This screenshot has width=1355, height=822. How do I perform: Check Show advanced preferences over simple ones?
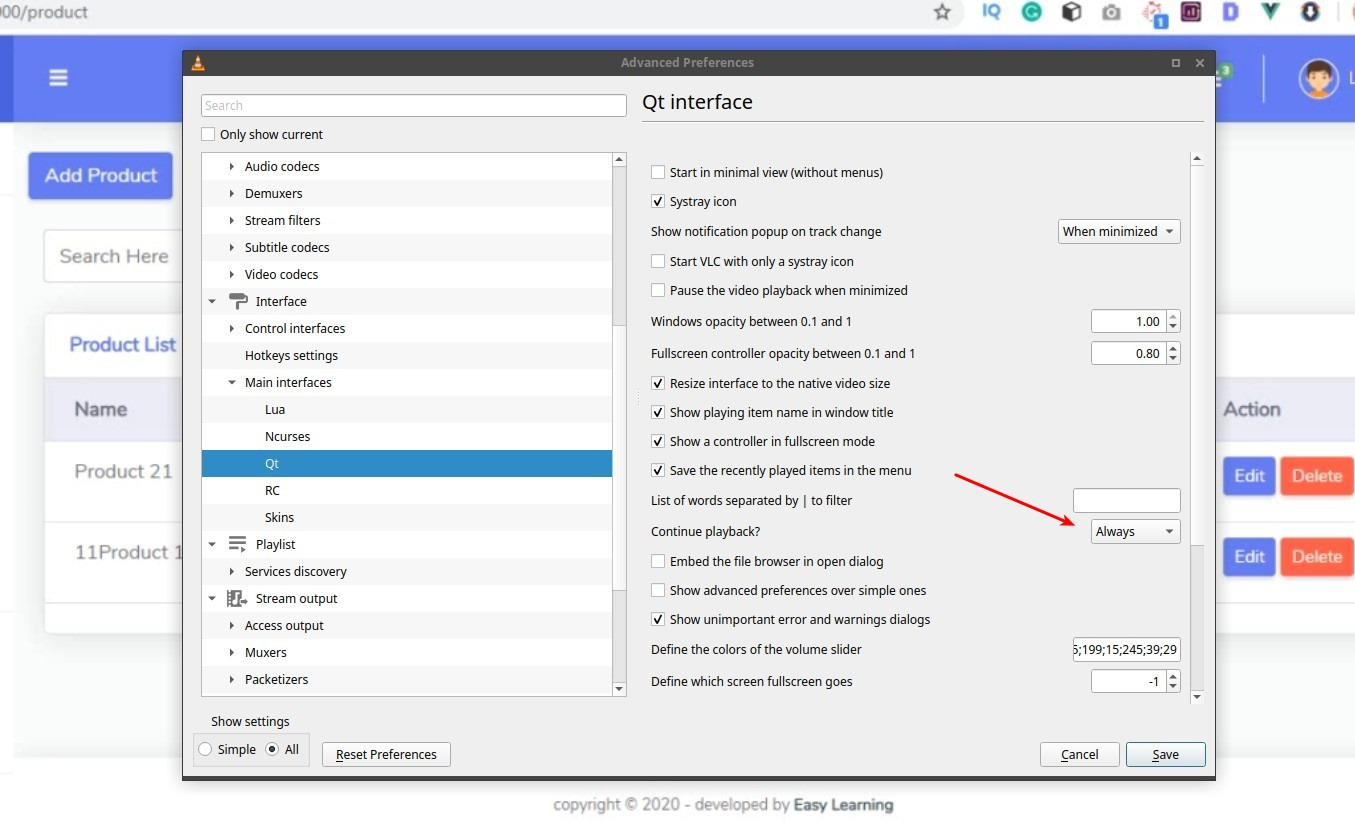pyautogui.click(x=658, y=590)
